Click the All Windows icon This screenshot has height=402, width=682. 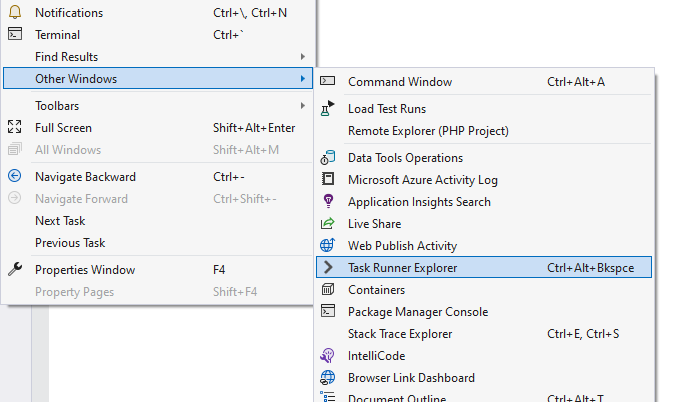tap(15, 149)
